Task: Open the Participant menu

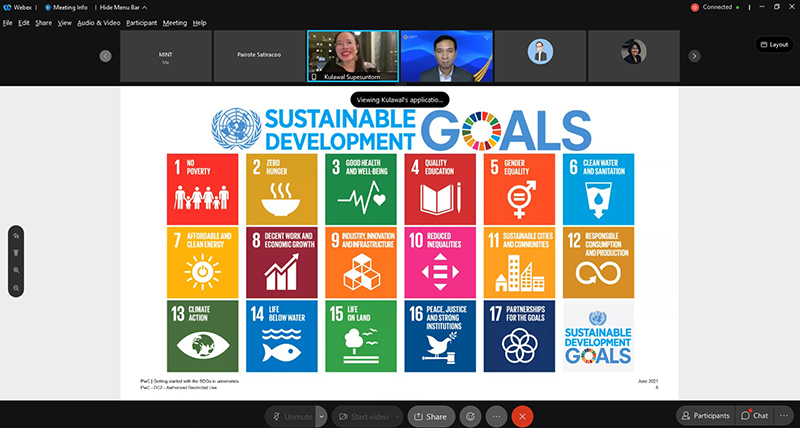Action: 141,22
